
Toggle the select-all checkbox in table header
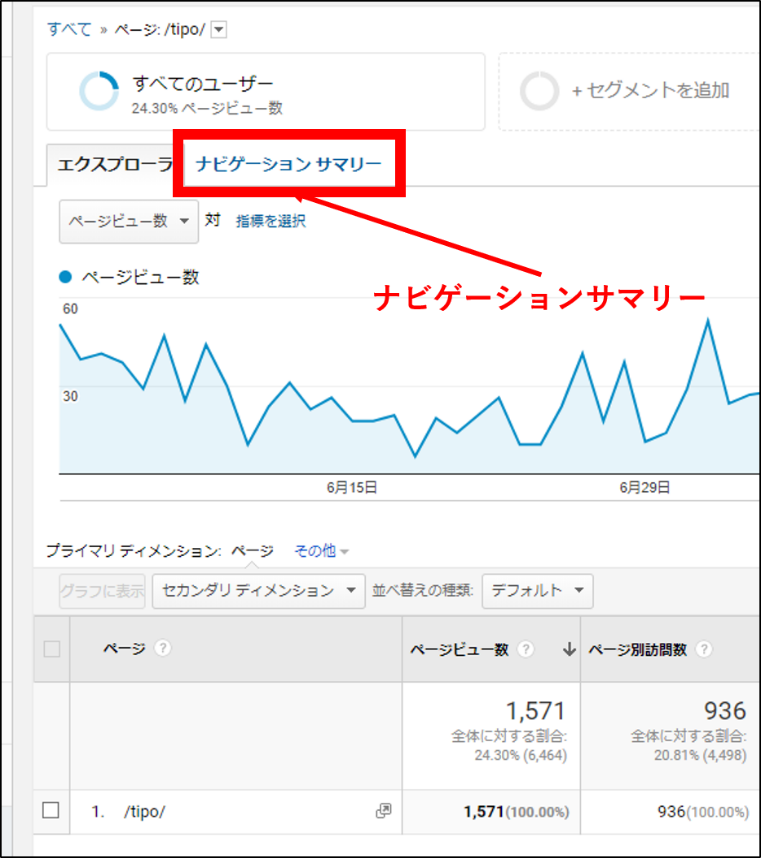(x=52, y=649)
